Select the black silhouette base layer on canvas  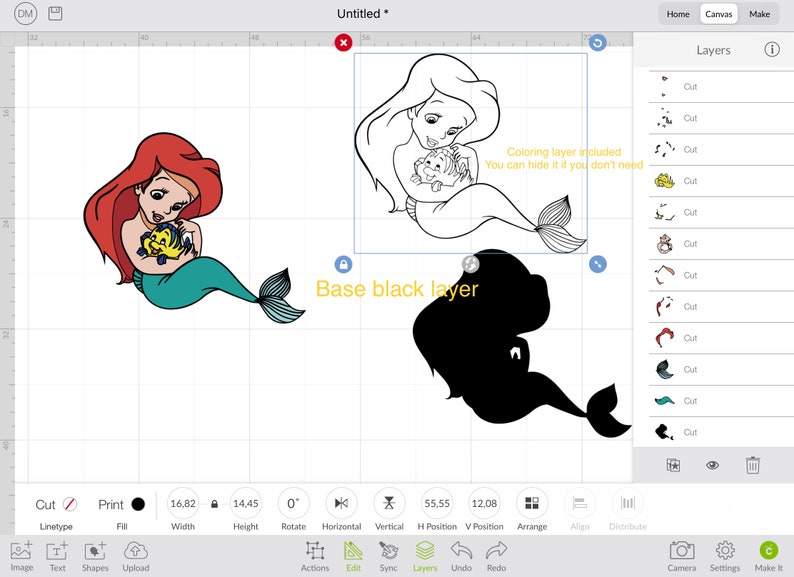point(522,343)
